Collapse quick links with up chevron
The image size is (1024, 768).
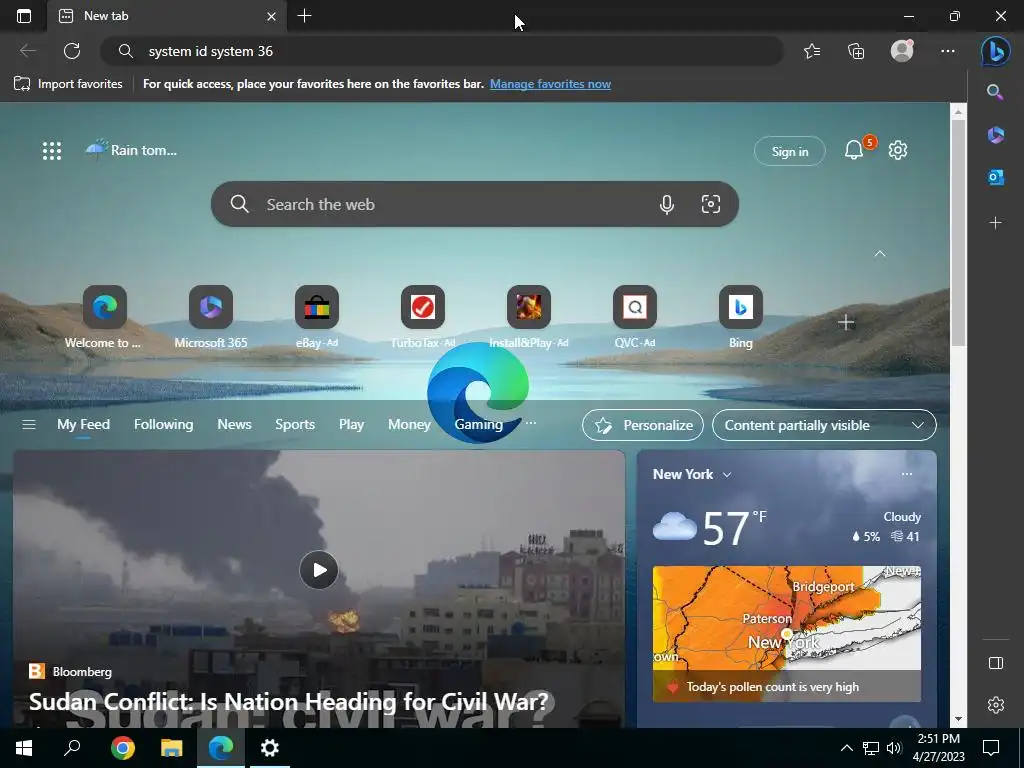pyautogui.click(x=880, y=253)
